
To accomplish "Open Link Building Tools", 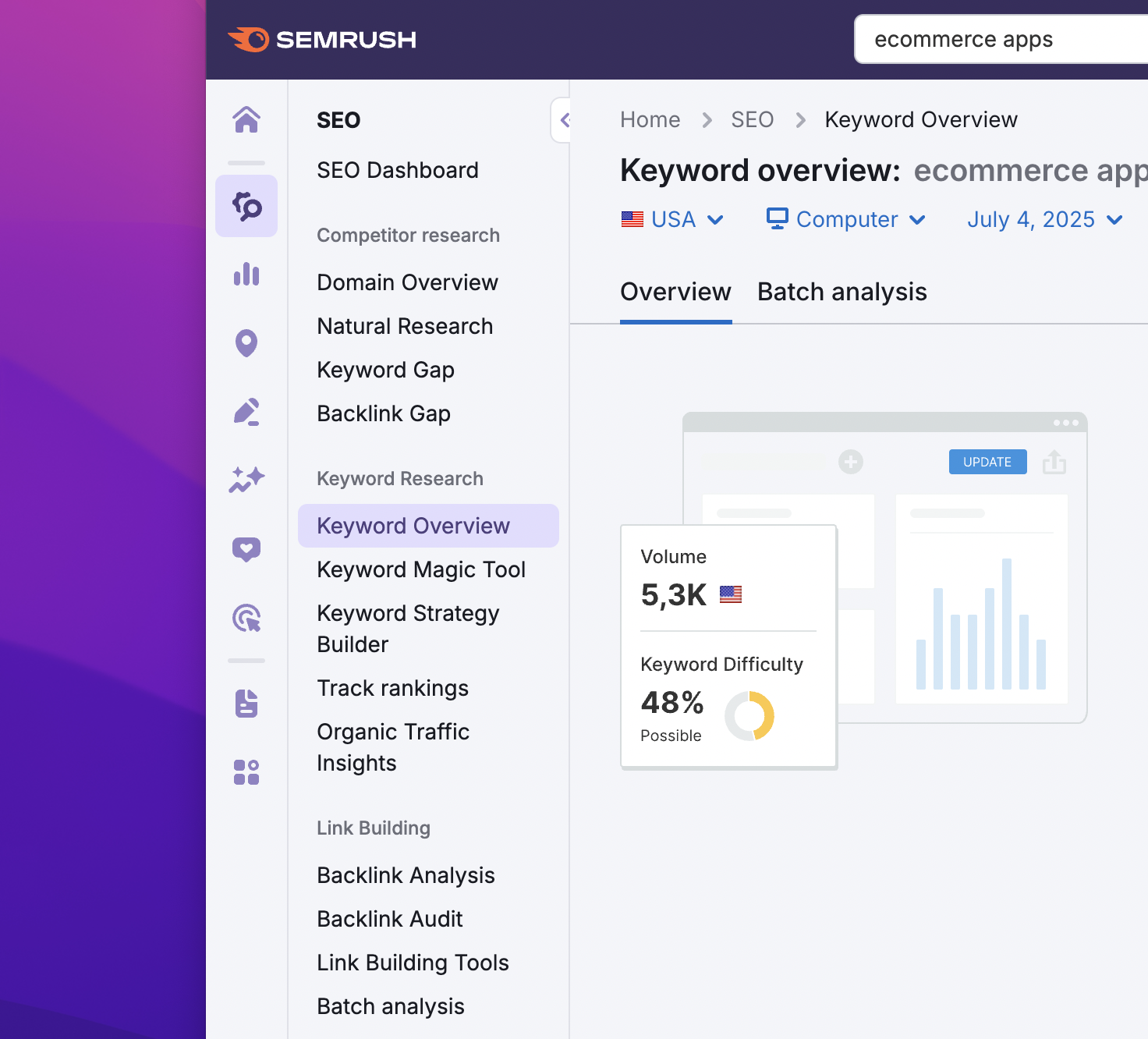I will click(413, 963).
